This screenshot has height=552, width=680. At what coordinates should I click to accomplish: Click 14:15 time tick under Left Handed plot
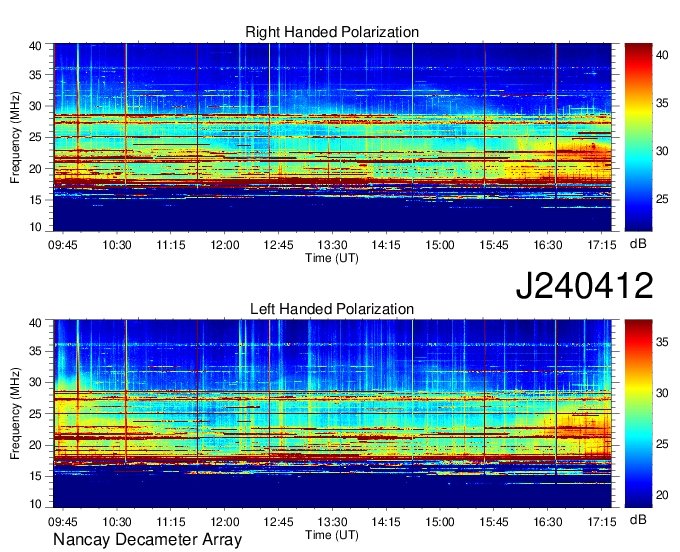pos(386,521)
